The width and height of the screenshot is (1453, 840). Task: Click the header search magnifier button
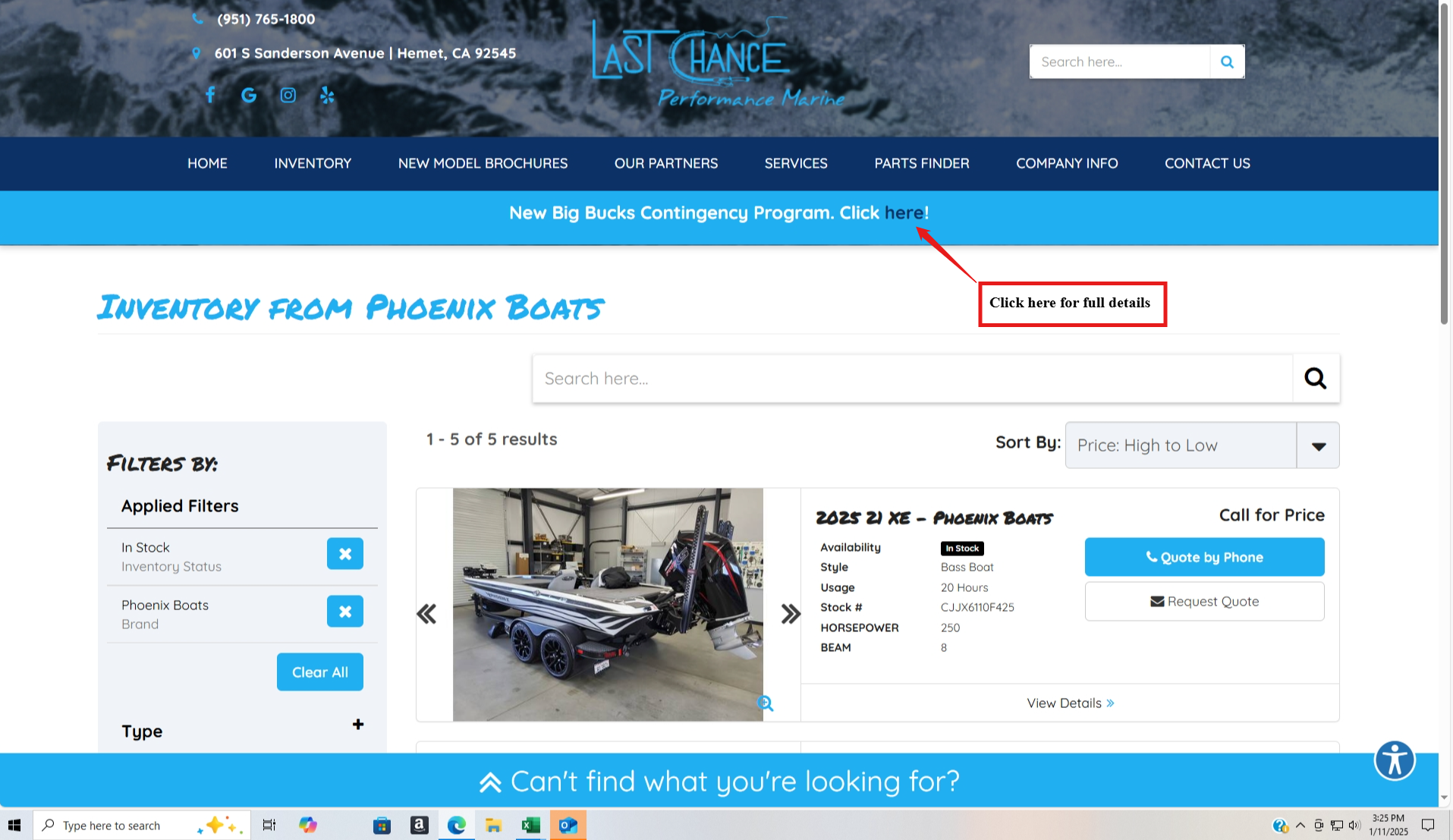[x=1226, y=61]
